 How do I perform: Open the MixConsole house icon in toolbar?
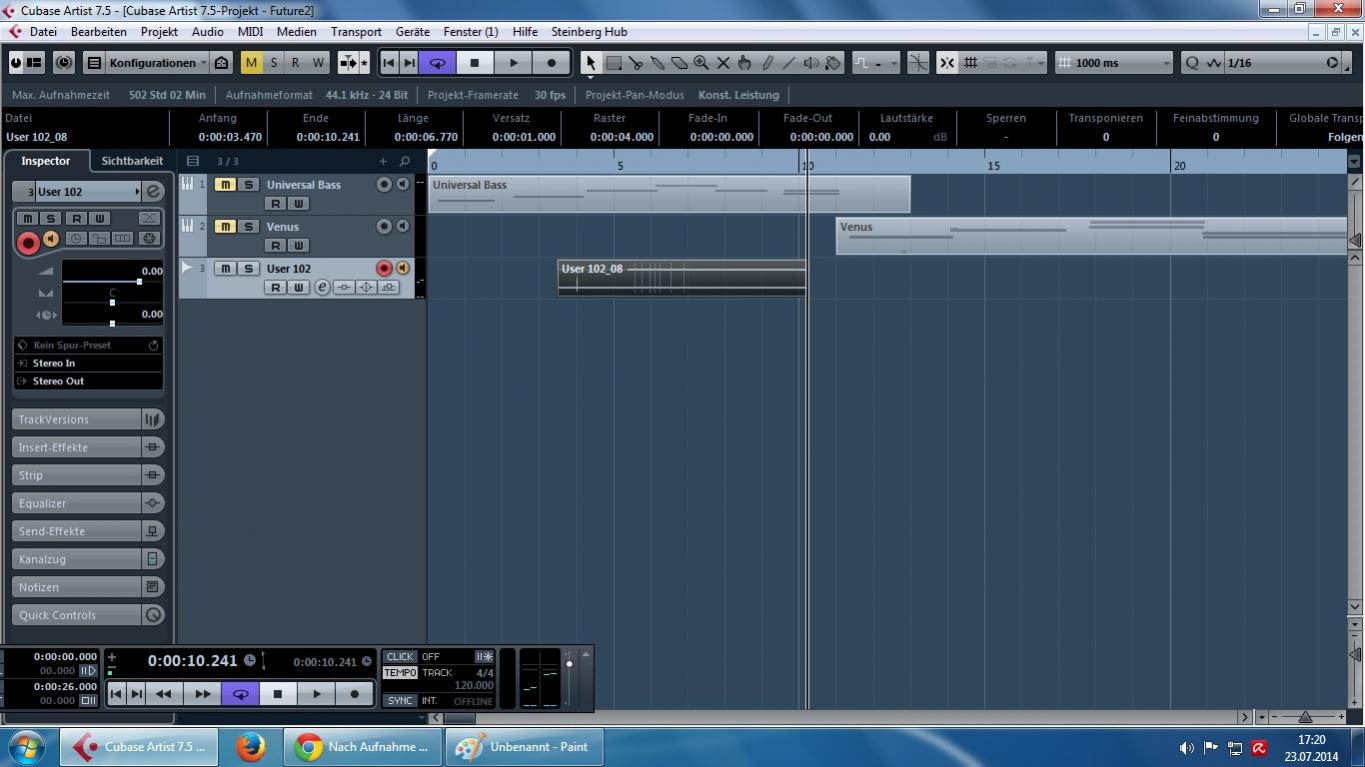pos(222,63)
